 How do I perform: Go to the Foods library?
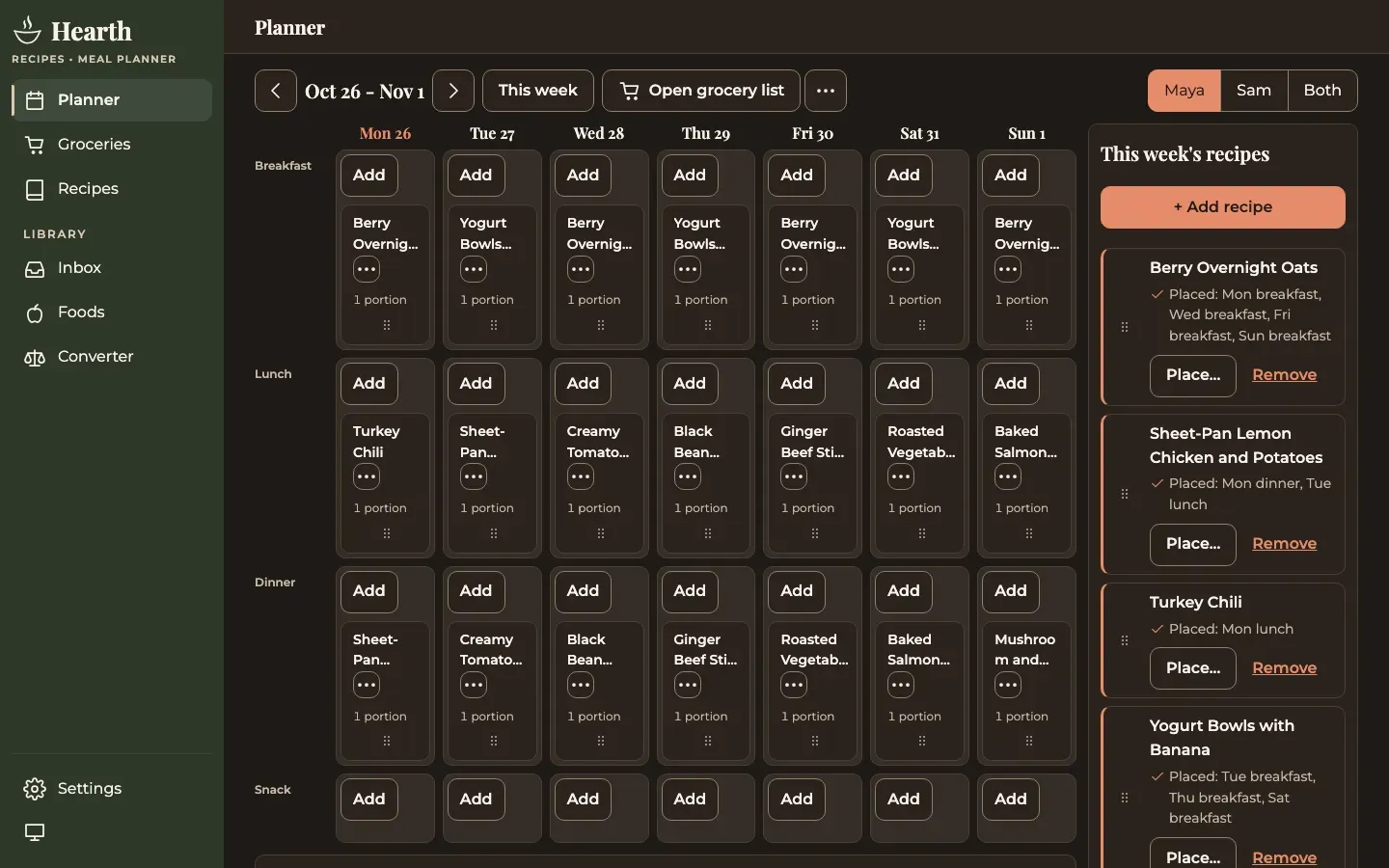pyautogui.click(x=112, y=312)
